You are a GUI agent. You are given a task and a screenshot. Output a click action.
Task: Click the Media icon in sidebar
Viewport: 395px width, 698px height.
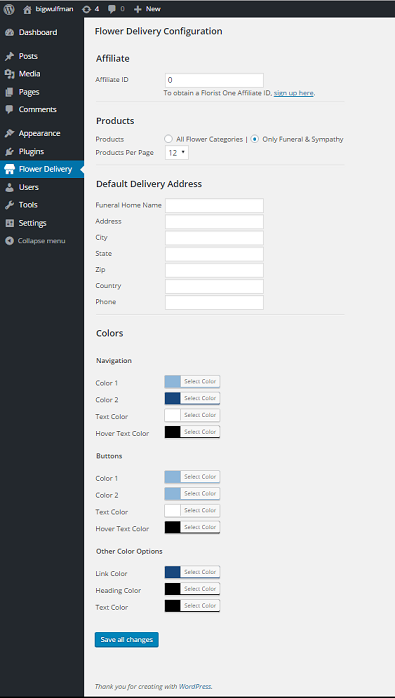9,74
